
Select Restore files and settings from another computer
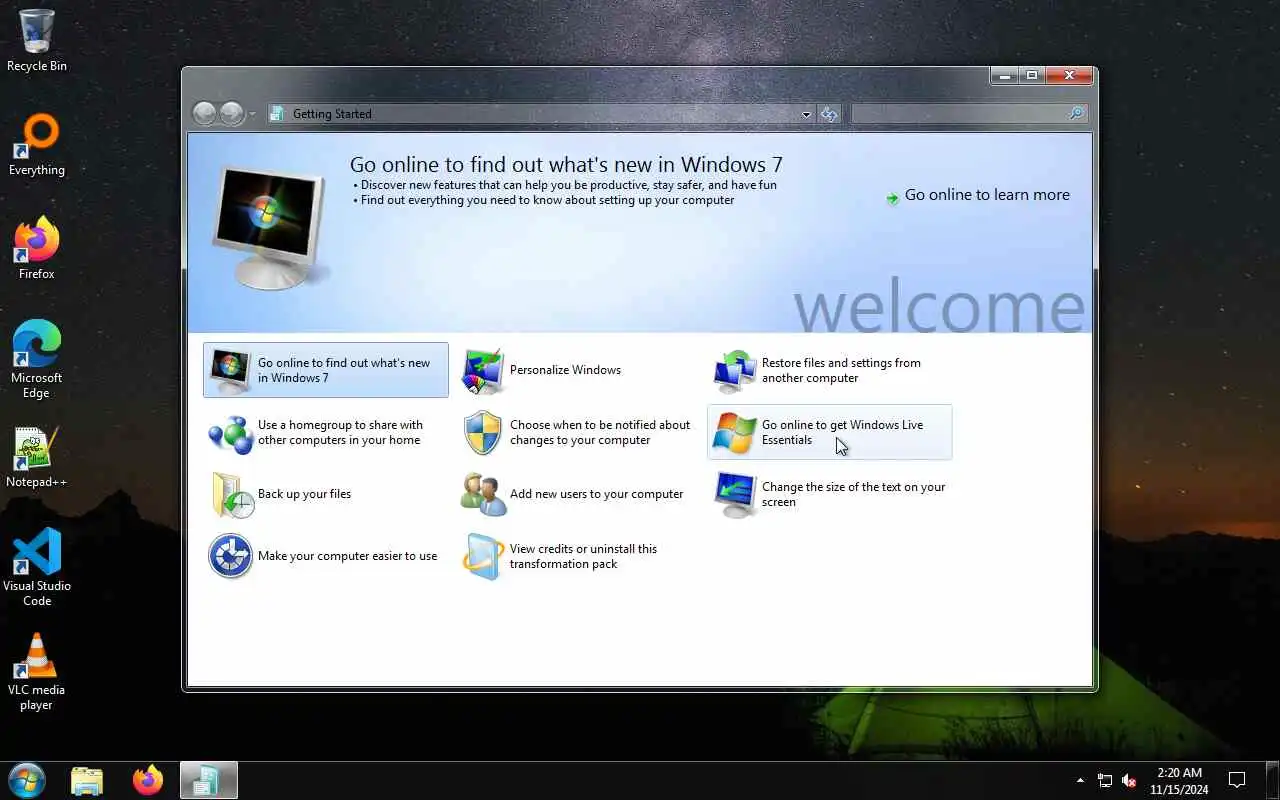[841, 370]
